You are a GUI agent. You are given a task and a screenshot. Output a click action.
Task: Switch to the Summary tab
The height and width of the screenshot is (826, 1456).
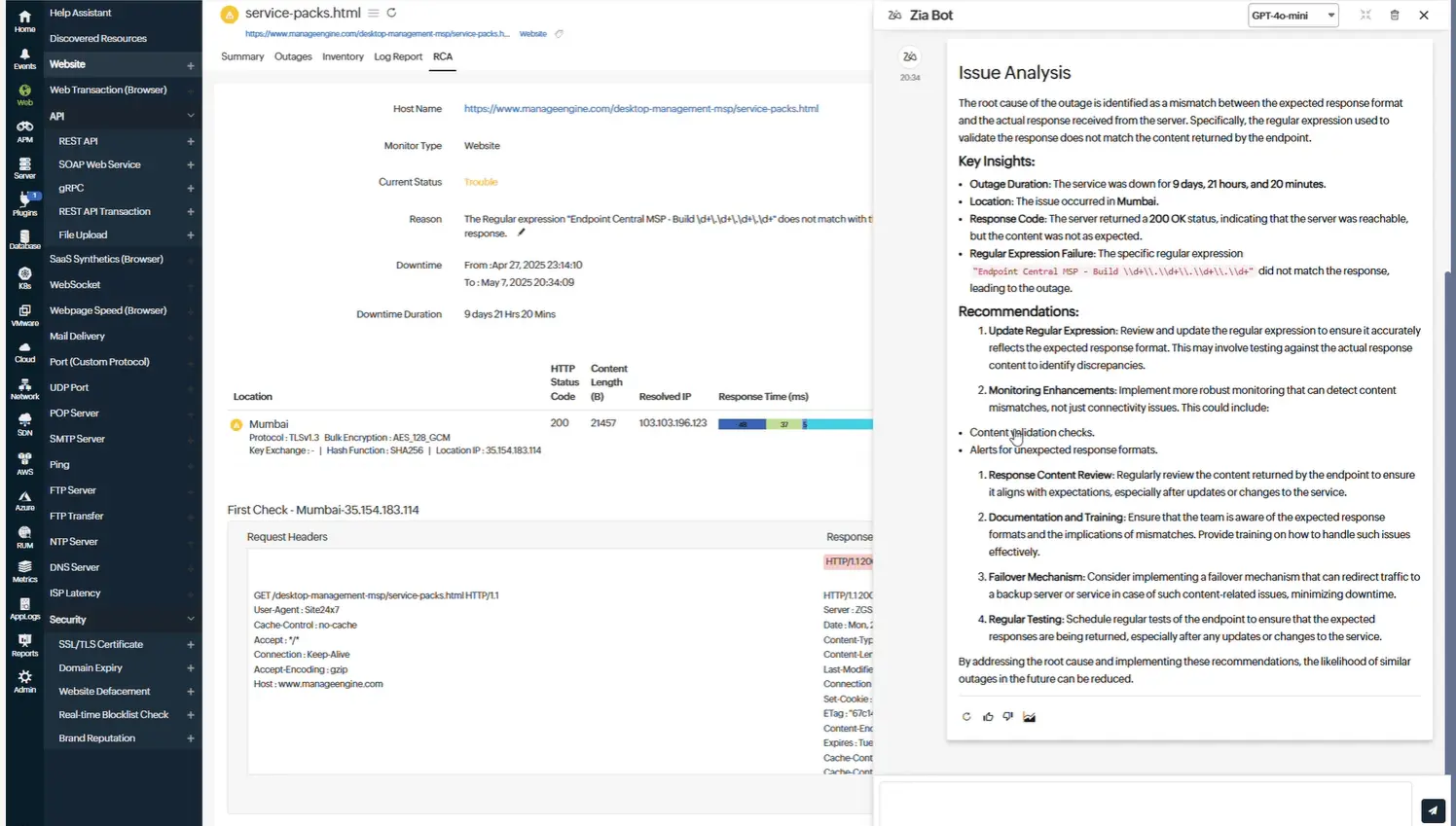pyautogui.click(x=242, y=56)
